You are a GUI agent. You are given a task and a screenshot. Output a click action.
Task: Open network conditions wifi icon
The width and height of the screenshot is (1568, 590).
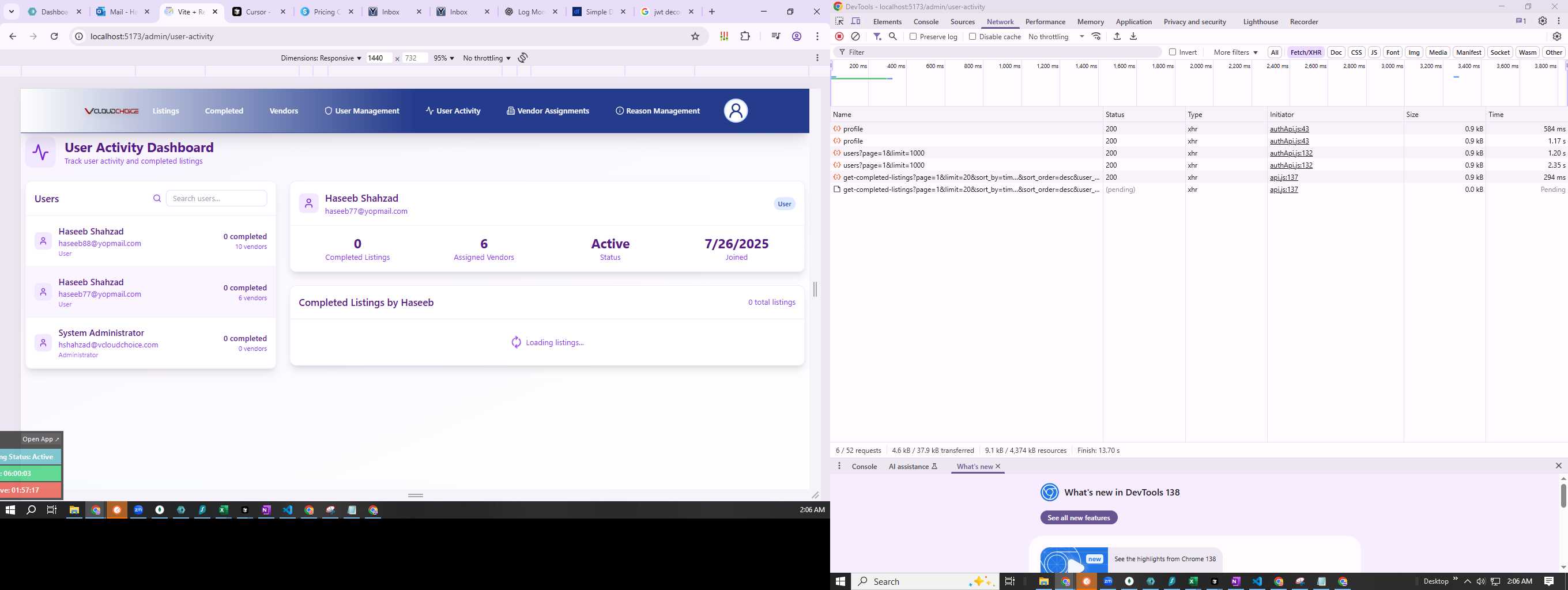pyautogui.click(x=1096, y=36)
